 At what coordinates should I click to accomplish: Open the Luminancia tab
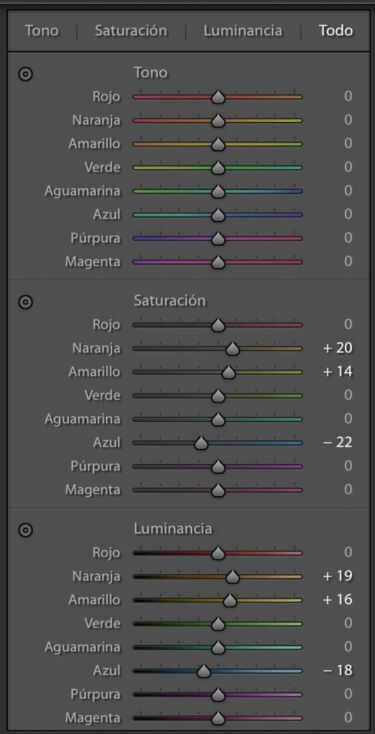pos(243,31)
